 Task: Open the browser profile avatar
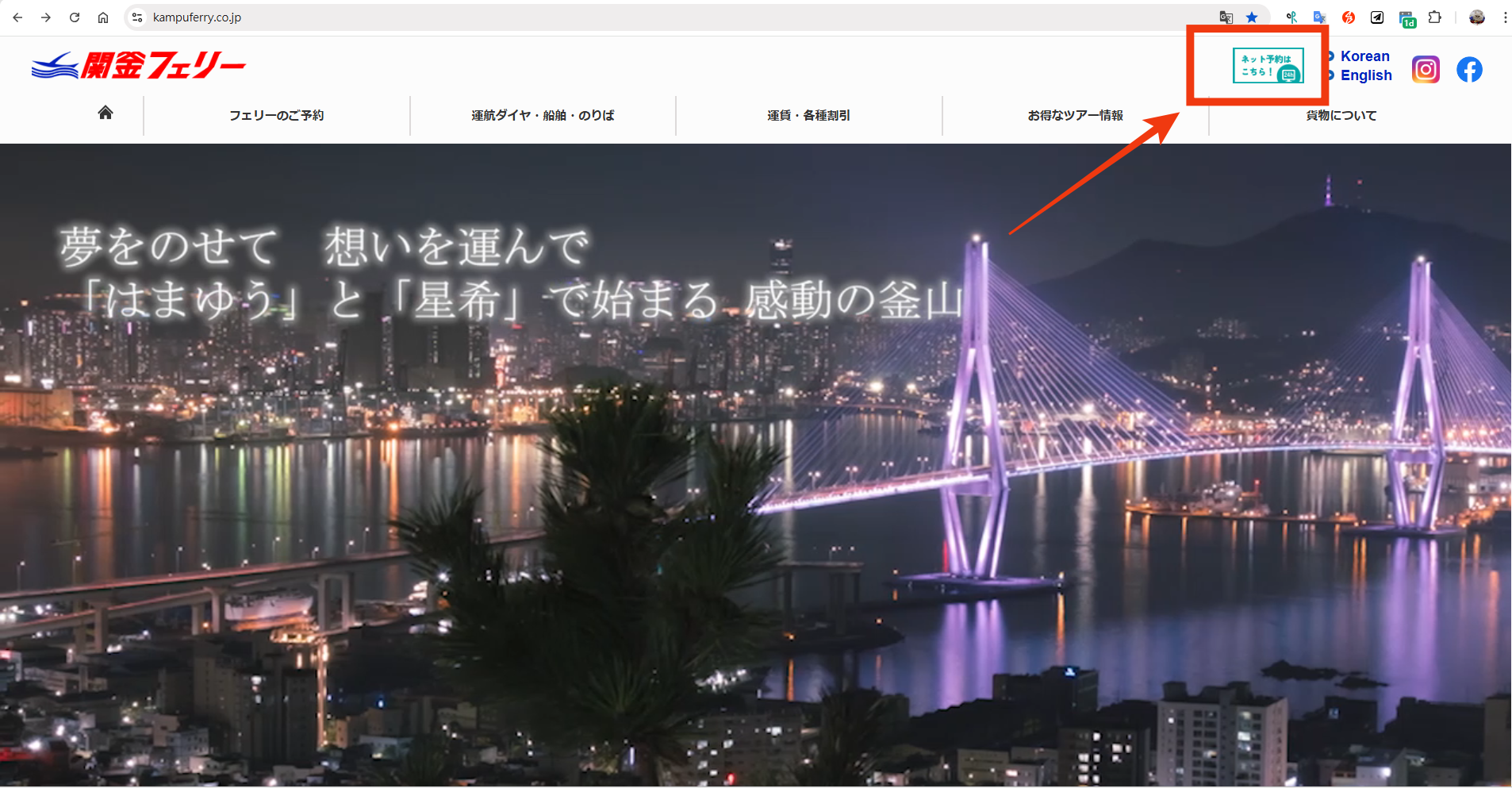pos(1476,17)
